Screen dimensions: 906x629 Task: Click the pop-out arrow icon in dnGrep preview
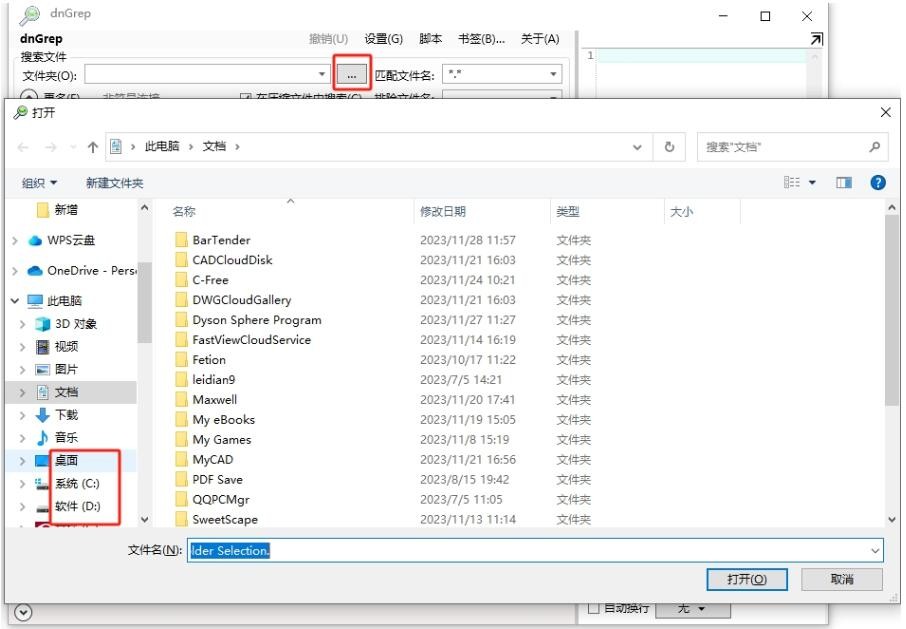tap(816, 39)
